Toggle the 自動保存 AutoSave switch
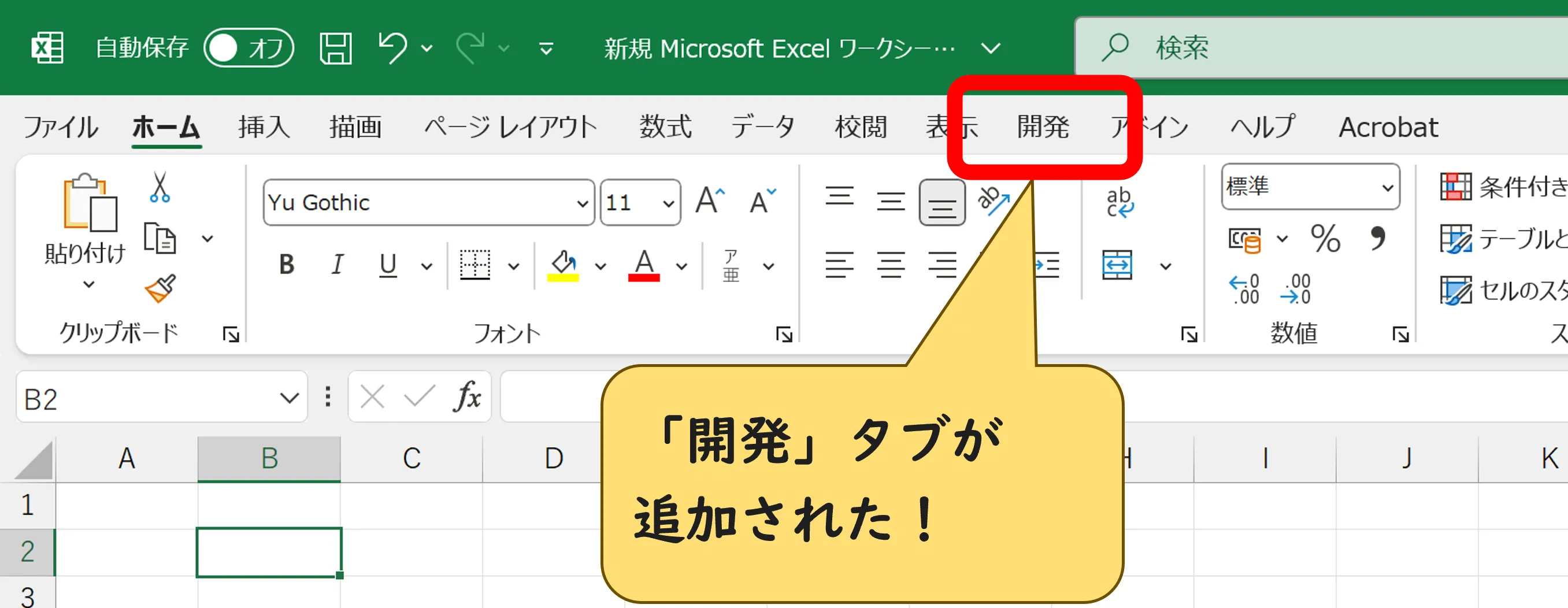 pos(249,48)
